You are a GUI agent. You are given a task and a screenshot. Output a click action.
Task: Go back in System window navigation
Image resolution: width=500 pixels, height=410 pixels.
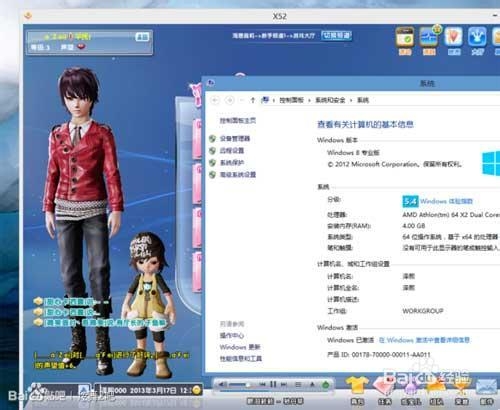click(215, 100)
